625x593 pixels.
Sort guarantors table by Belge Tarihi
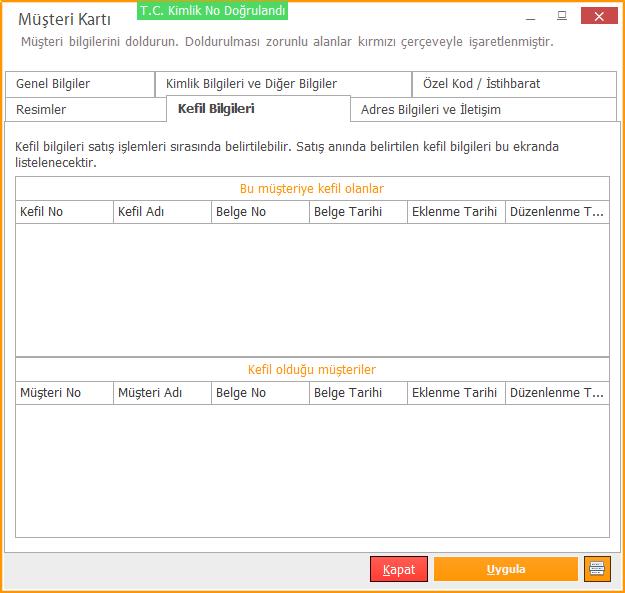(x=358, y=212)
